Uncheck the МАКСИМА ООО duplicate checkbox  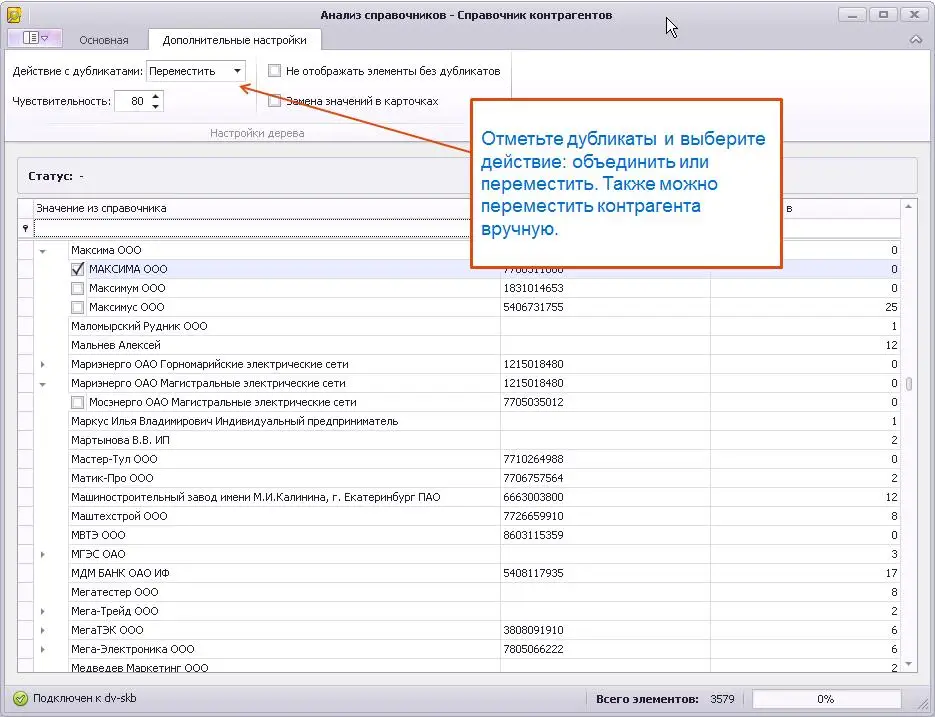pyautogui.click(x=78, y=269)
